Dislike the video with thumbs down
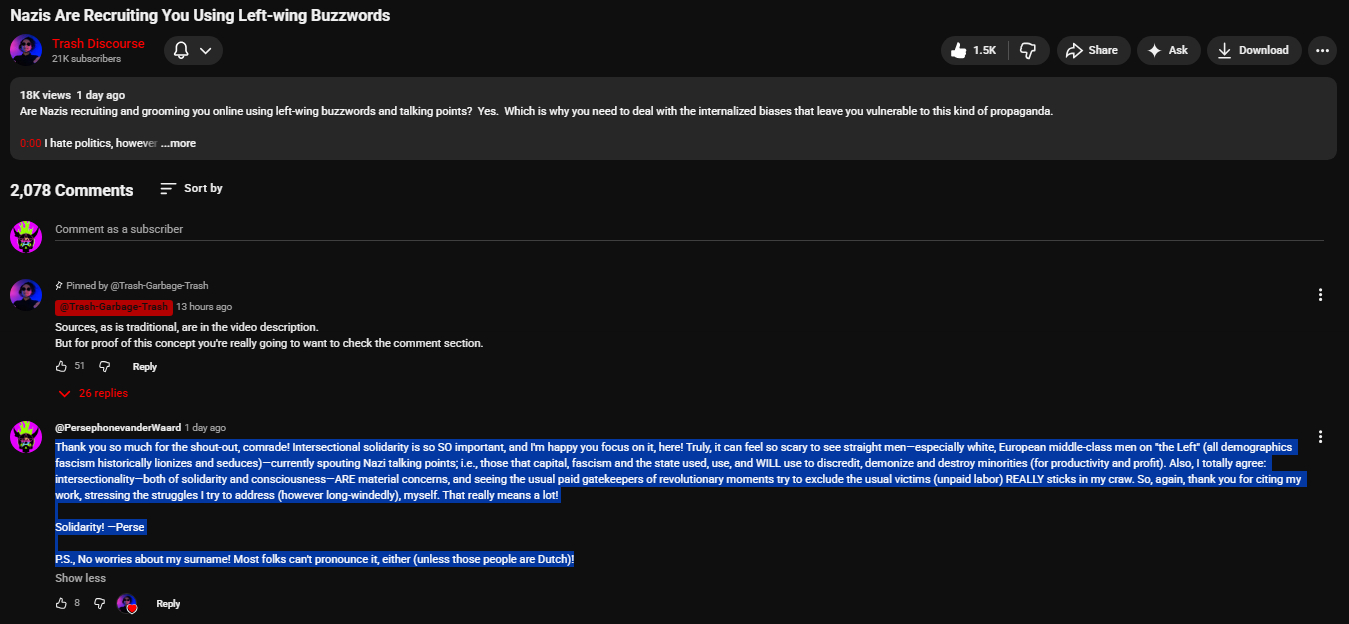Viewport: 1349px width, 624px height. 1027,50
